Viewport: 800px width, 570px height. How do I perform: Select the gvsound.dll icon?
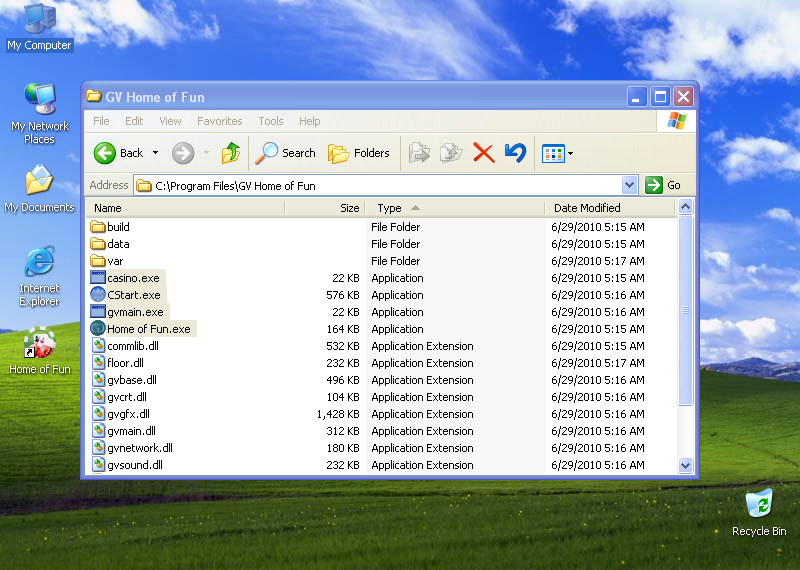tap(98, 465)
